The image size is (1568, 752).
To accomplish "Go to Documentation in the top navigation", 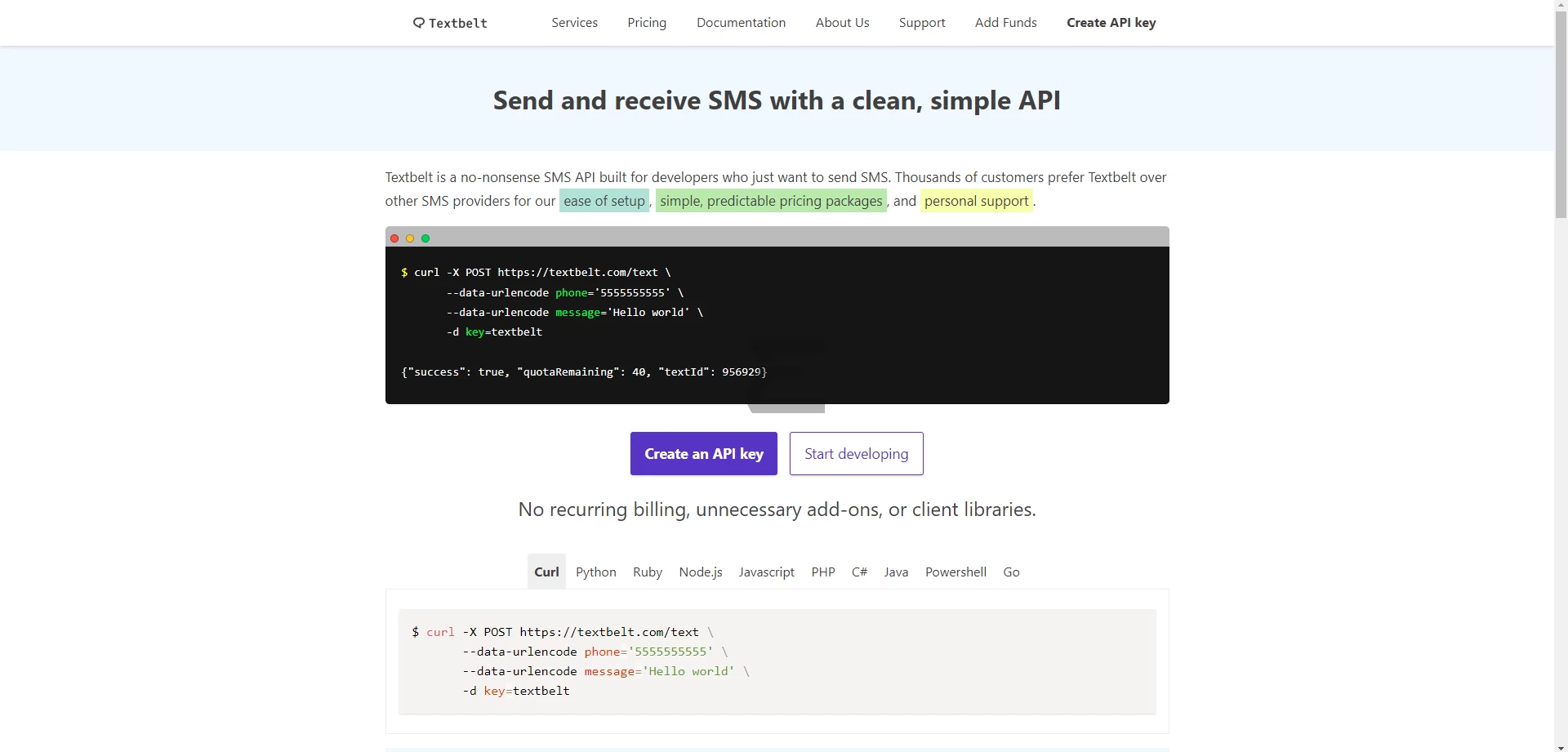I will click(741, 23).
